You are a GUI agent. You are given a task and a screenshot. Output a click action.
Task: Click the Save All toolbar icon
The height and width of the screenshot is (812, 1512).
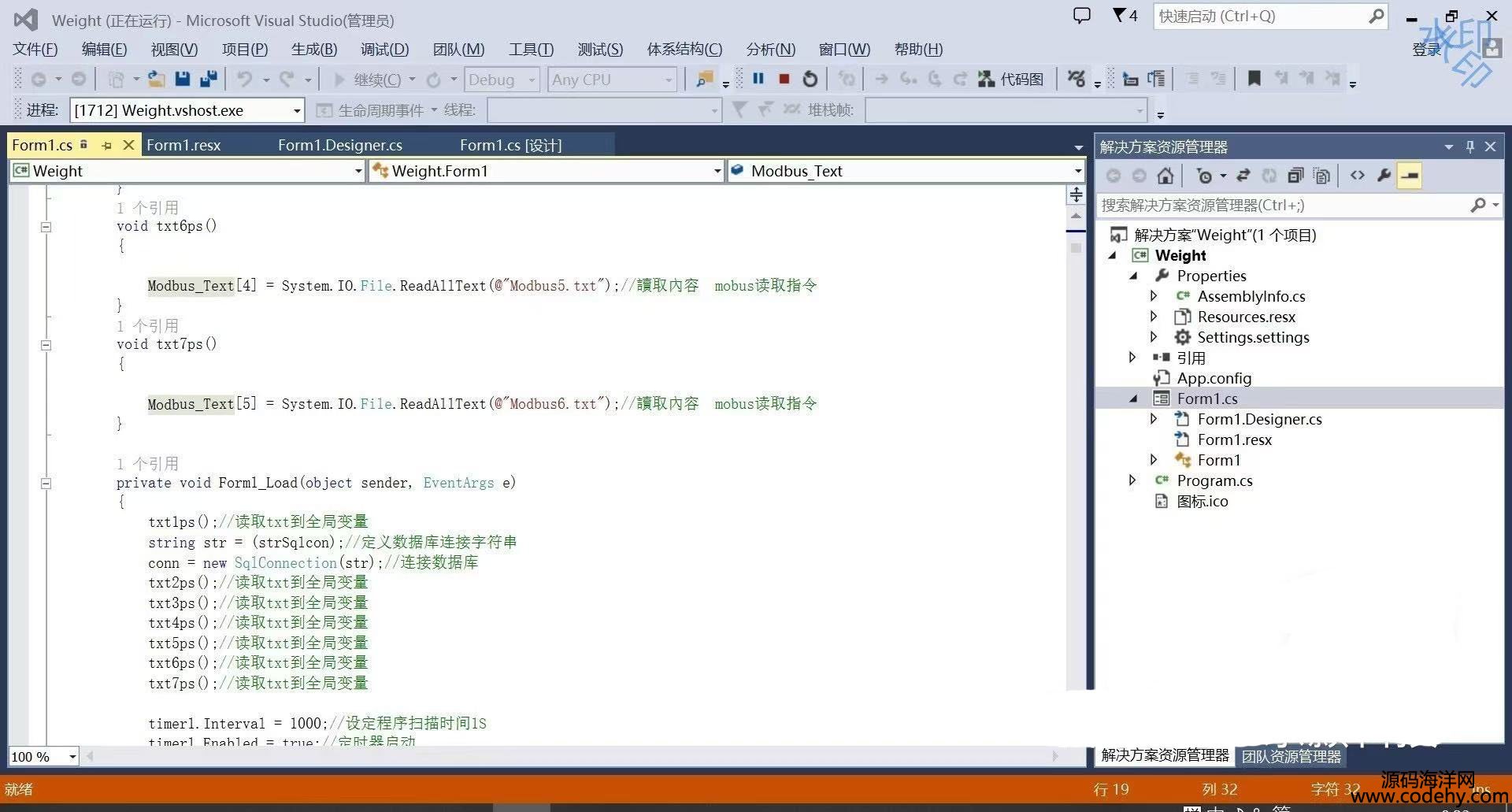pyautogui.click(x=209, y=79)
